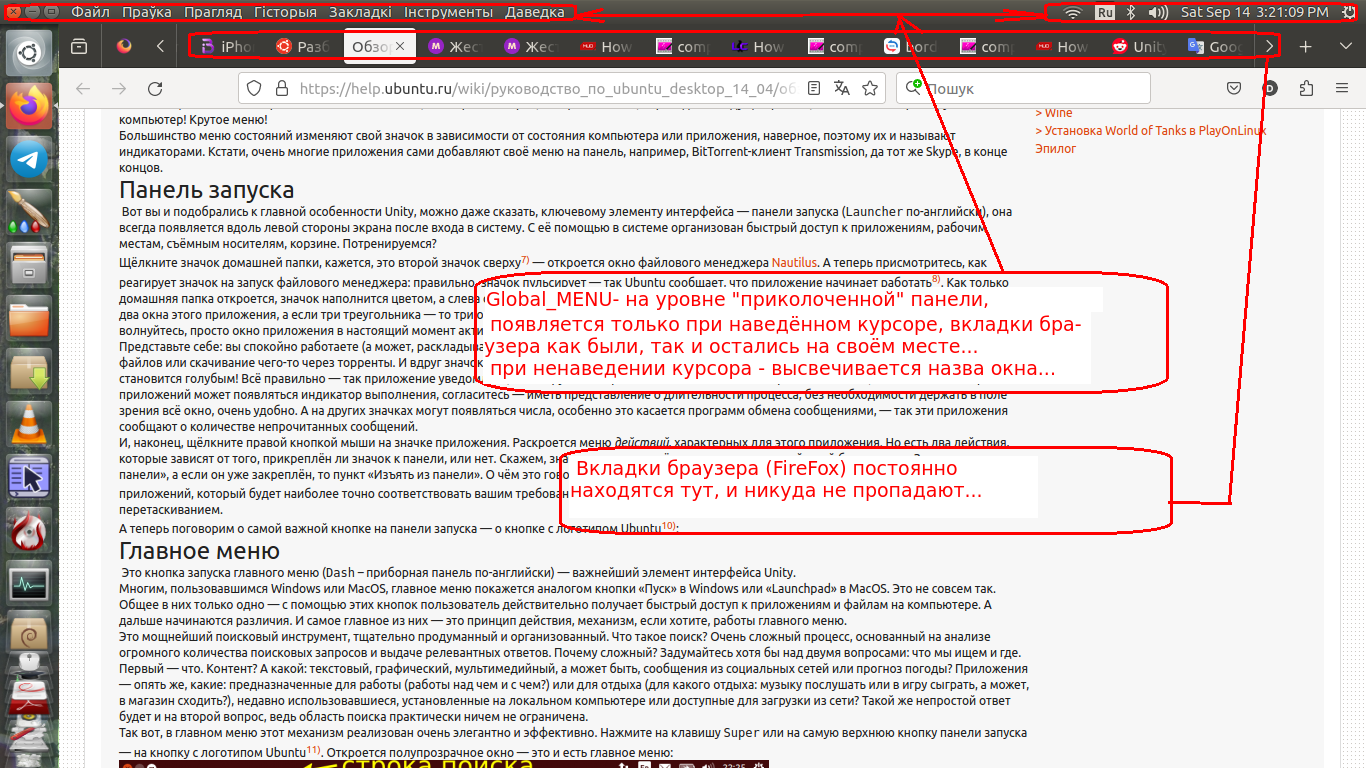Open the Інструменты menu
Screen dimensions: 1366x768
[448, 12]
